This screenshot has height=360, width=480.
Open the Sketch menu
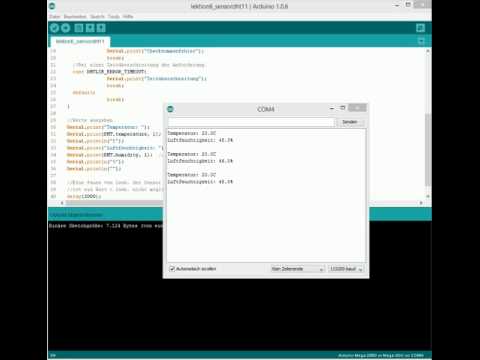pyautogui.click(x=97, y=16)
